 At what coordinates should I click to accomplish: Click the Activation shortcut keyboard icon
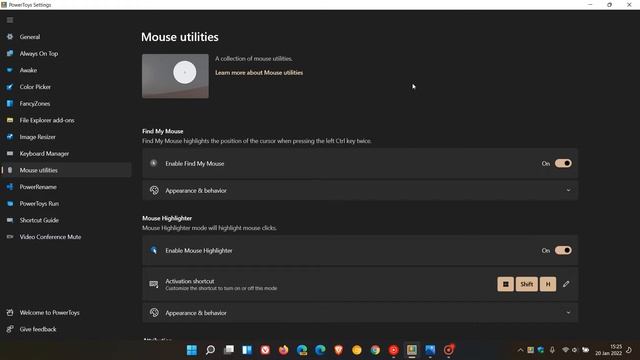coord(154,284)
